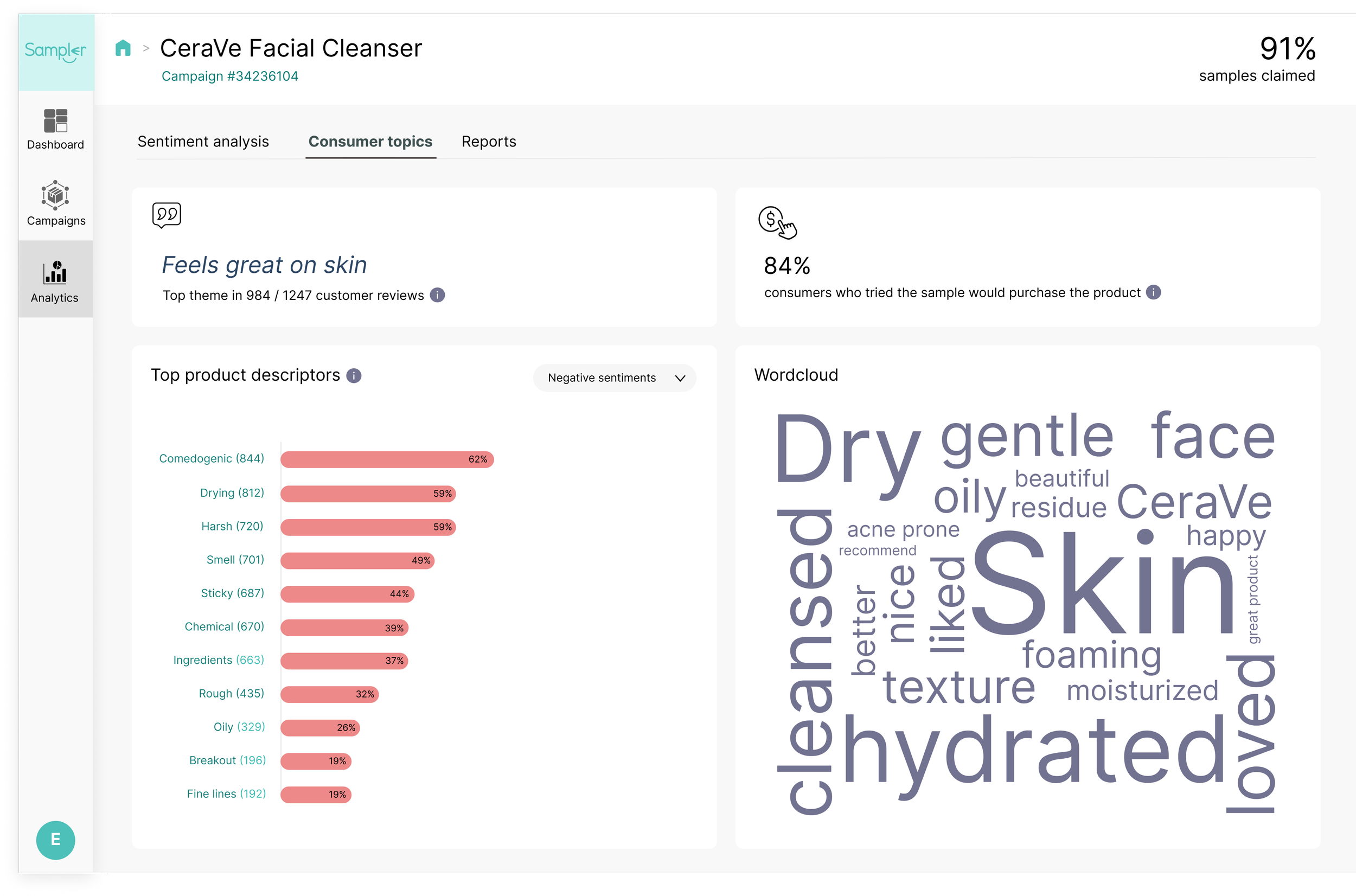Image resolution: width=1356 pixels, height=896 pixels.
Task: Switch to Sentiment analysis tab
Action: coord(203,141)
